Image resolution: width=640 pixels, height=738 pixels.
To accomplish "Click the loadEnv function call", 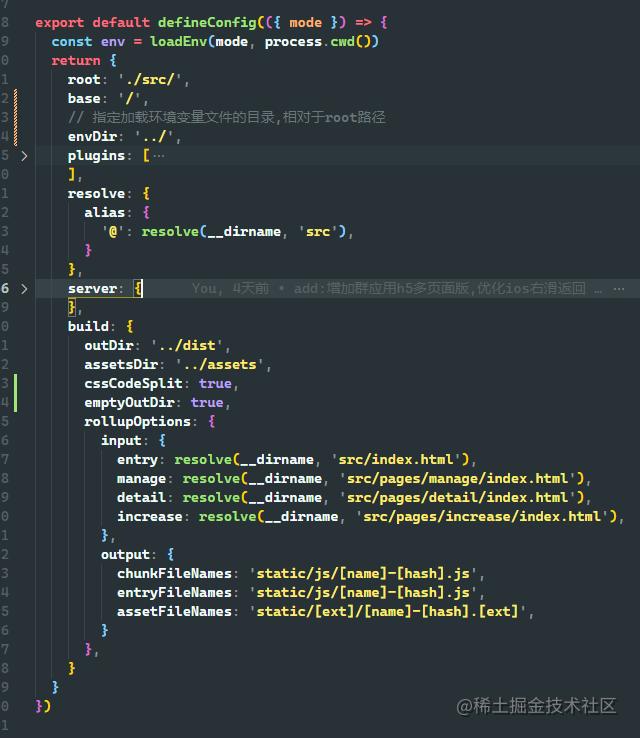I will click(x=178, y=42).
